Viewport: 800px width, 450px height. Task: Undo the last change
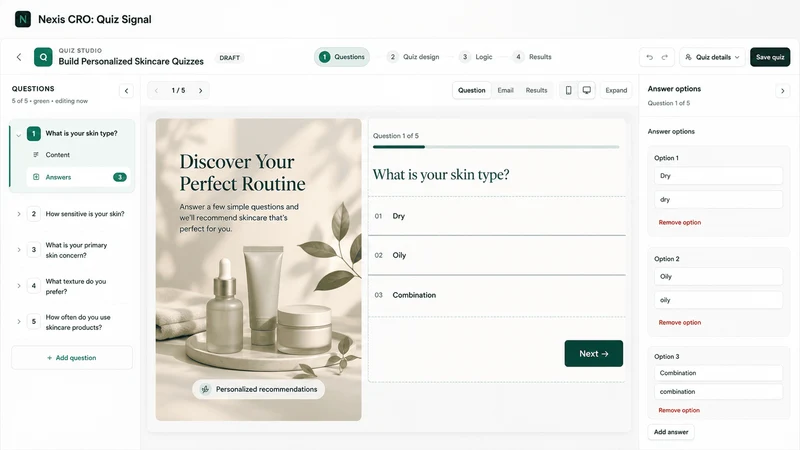(649, 57)
